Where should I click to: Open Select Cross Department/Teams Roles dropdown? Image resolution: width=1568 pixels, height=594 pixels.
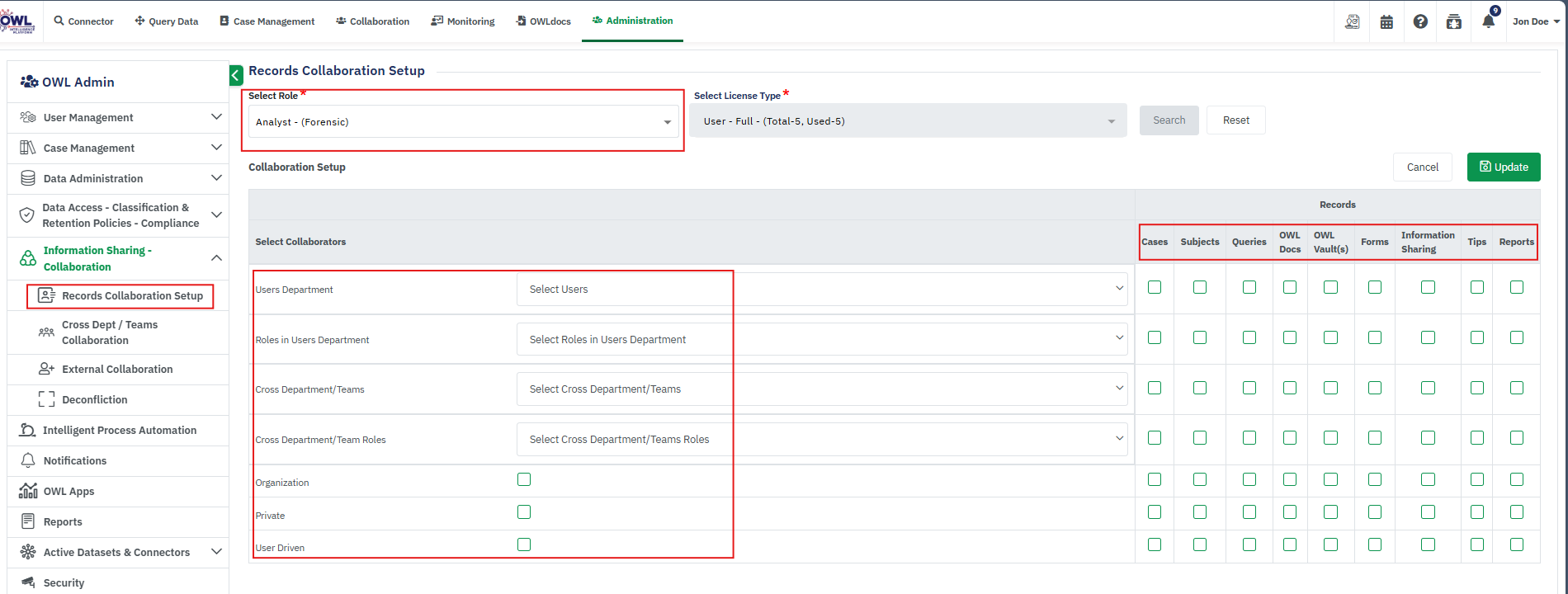(x=821, y=440)
